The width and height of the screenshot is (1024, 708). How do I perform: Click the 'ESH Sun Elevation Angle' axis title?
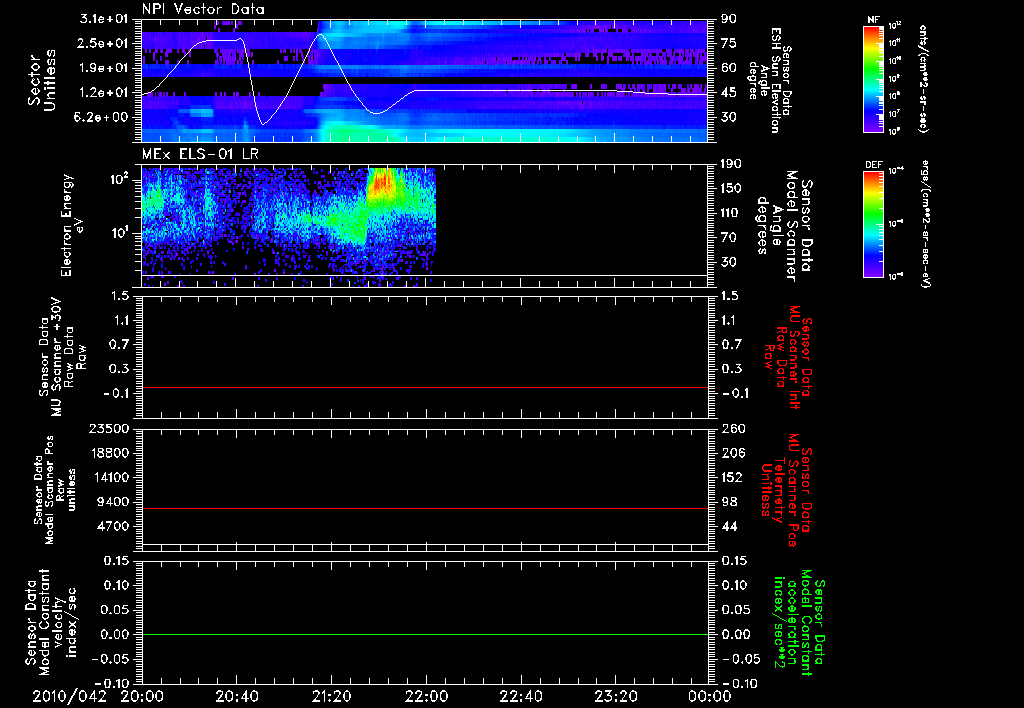769,80
